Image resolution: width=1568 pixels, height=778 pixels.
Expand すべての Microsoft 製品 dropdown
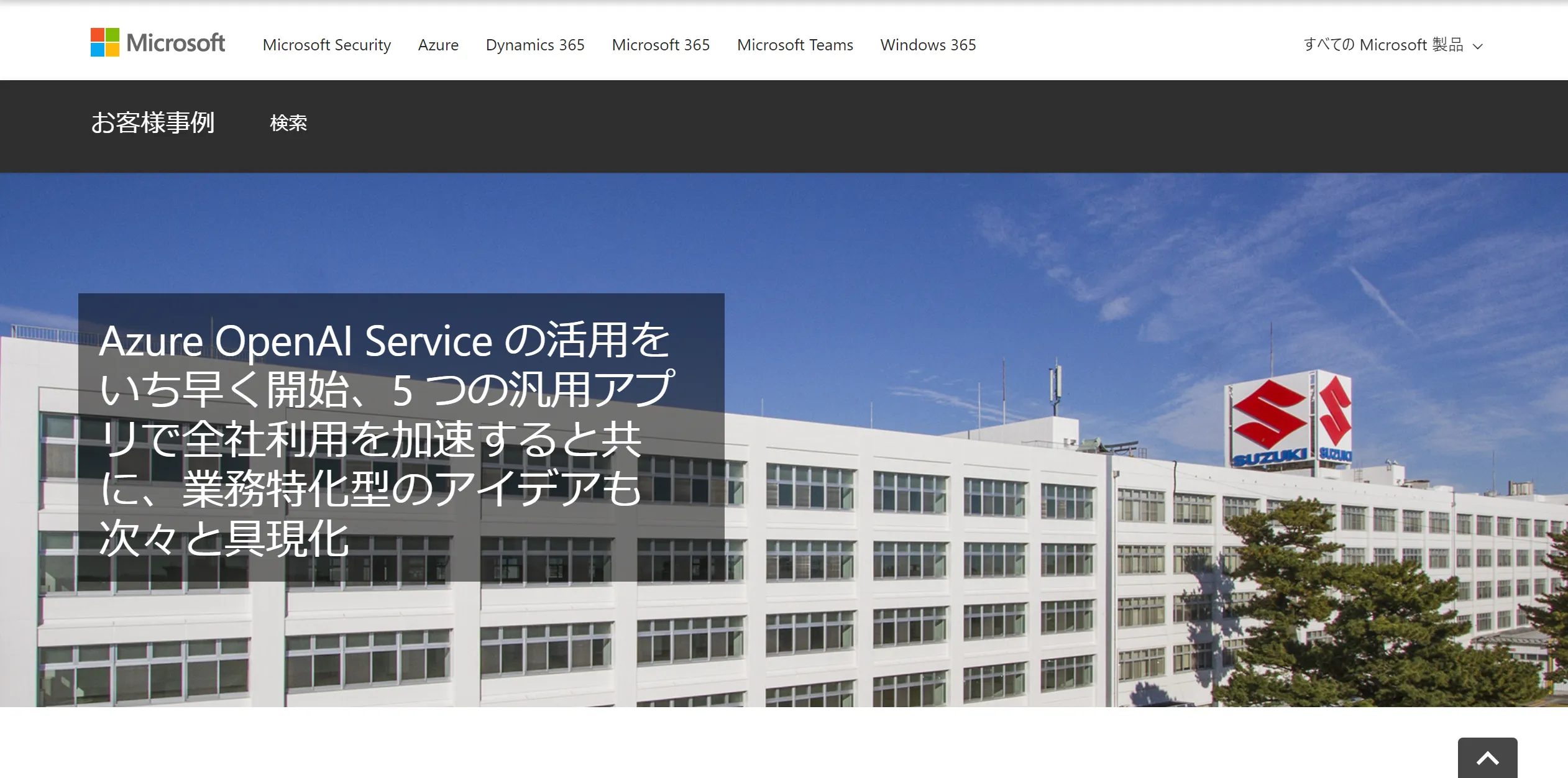click(x=1393, y=45)
